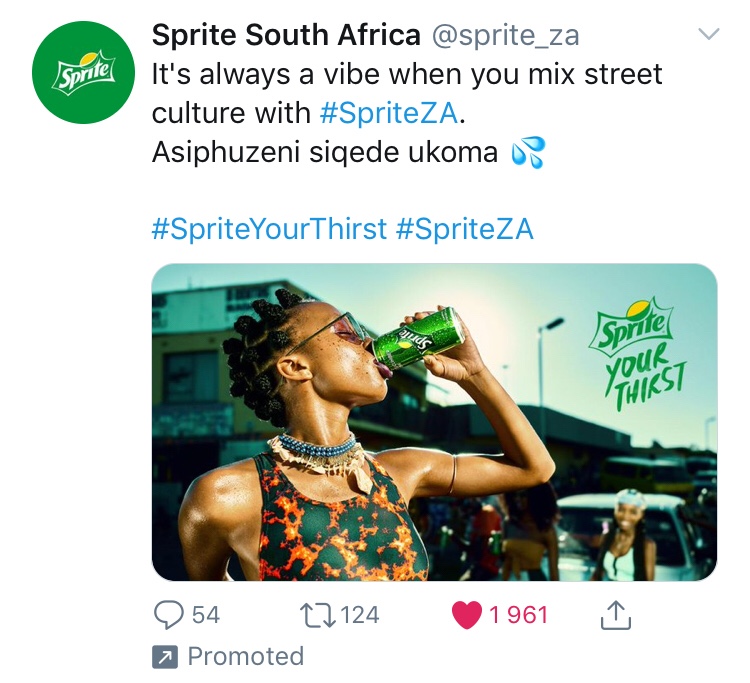Image resolution: width=750 pixels, height=683 pixels.
Task: Open the #SpriteYourThirst hashtag
Action: pyautogui.click(x=268, y=229)
